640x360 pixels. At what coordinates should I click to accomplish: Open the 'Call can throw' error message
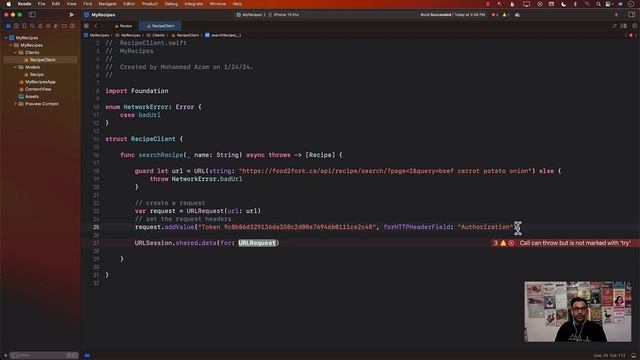[575, 243]
